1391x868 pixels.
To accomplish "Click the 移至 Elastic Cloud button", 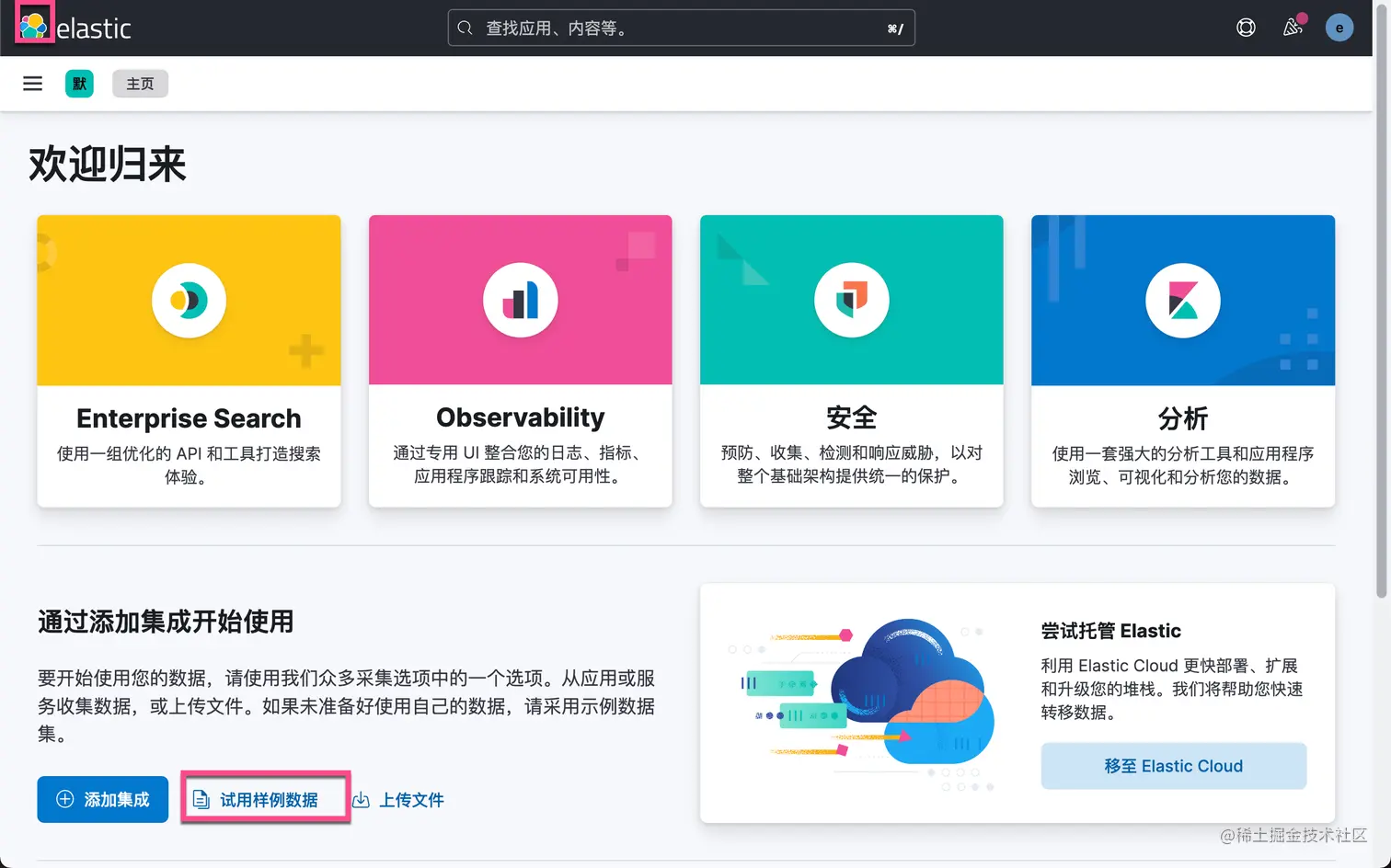I will [x=1173, y=766].
